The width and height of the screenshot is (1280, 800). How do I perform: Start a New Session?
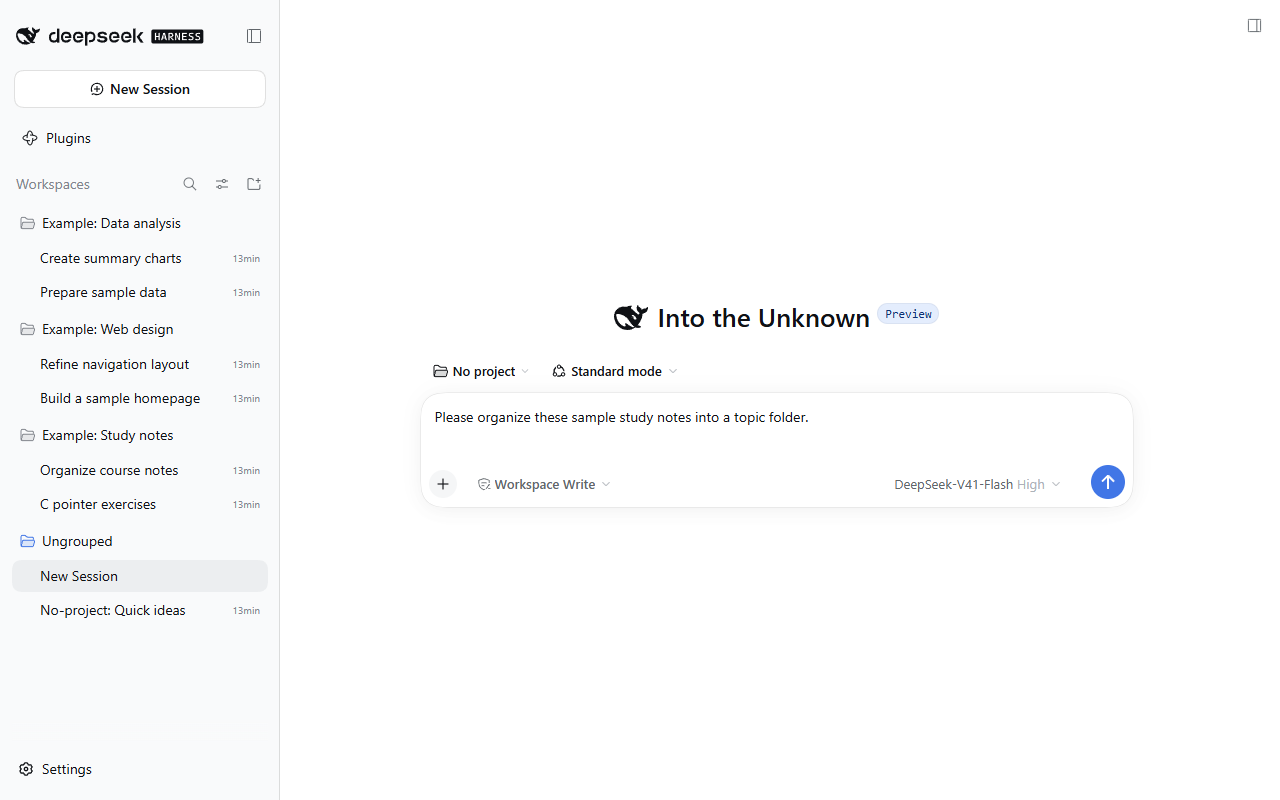[x=140, y=89]
